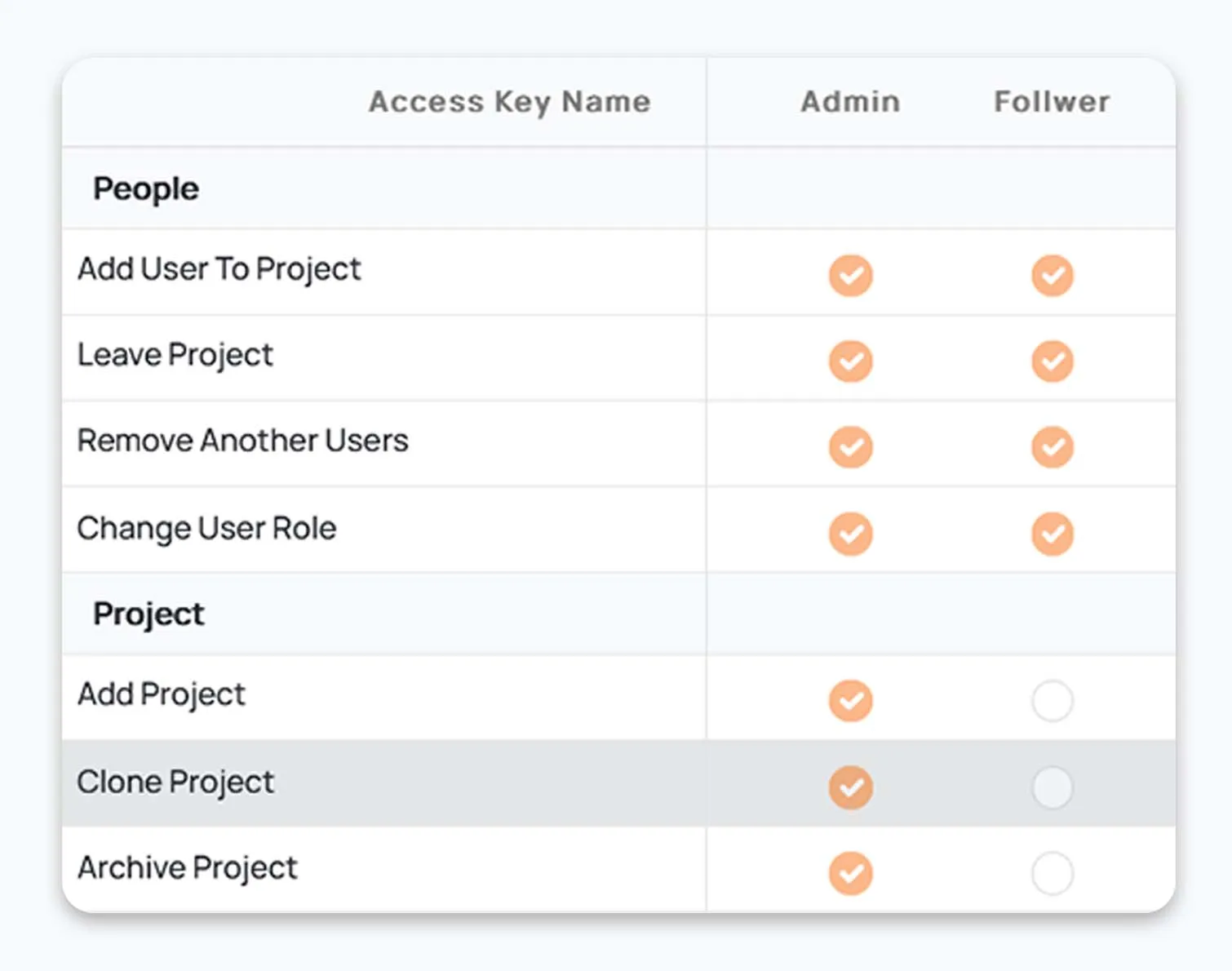This screenshot has height=971, width=1232.
Task: Click the Access Key Name column header
Action: tap(510, 103)
